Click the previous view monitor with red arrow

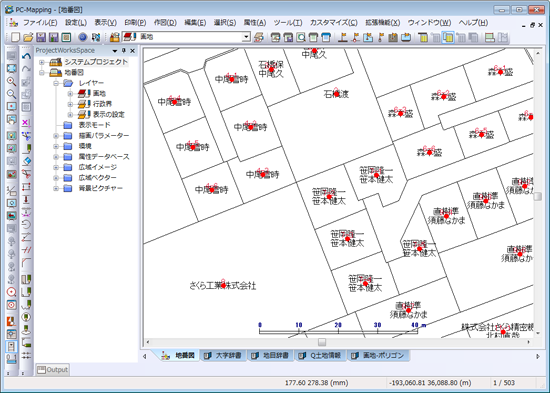12,215
